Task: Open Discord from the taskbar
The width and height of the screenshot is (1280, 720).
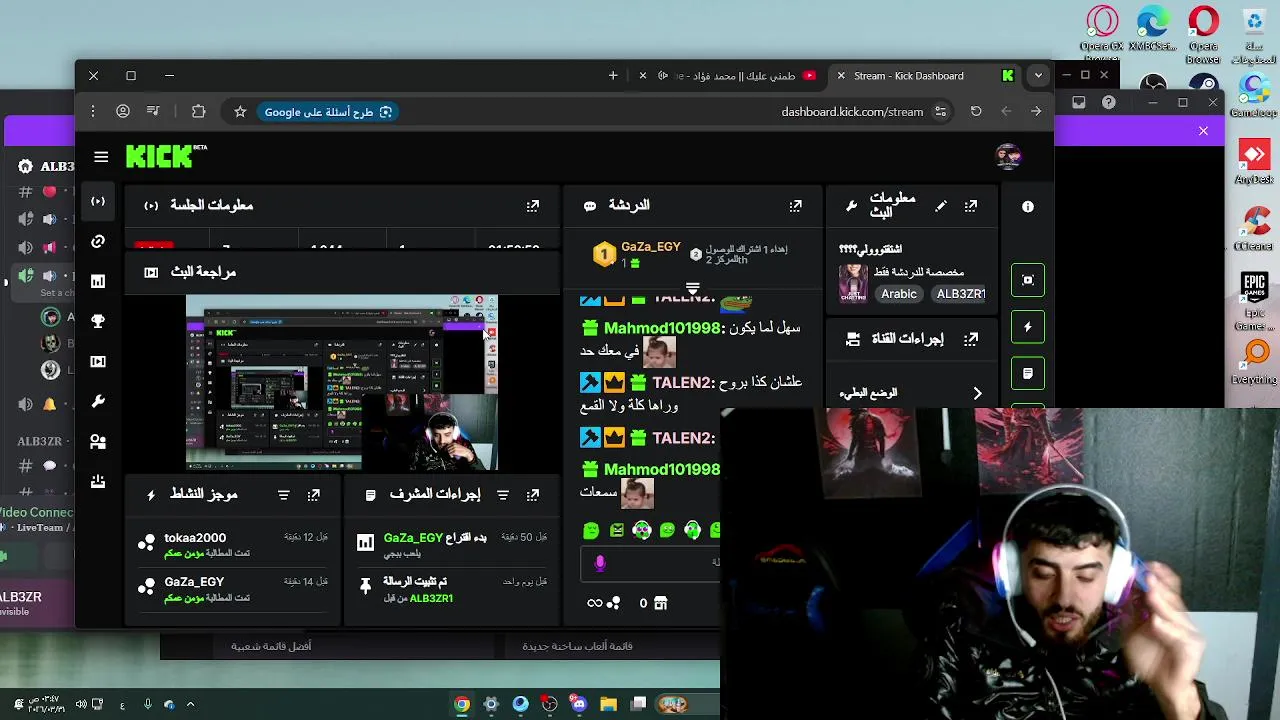Action: [x=578, y=704]
